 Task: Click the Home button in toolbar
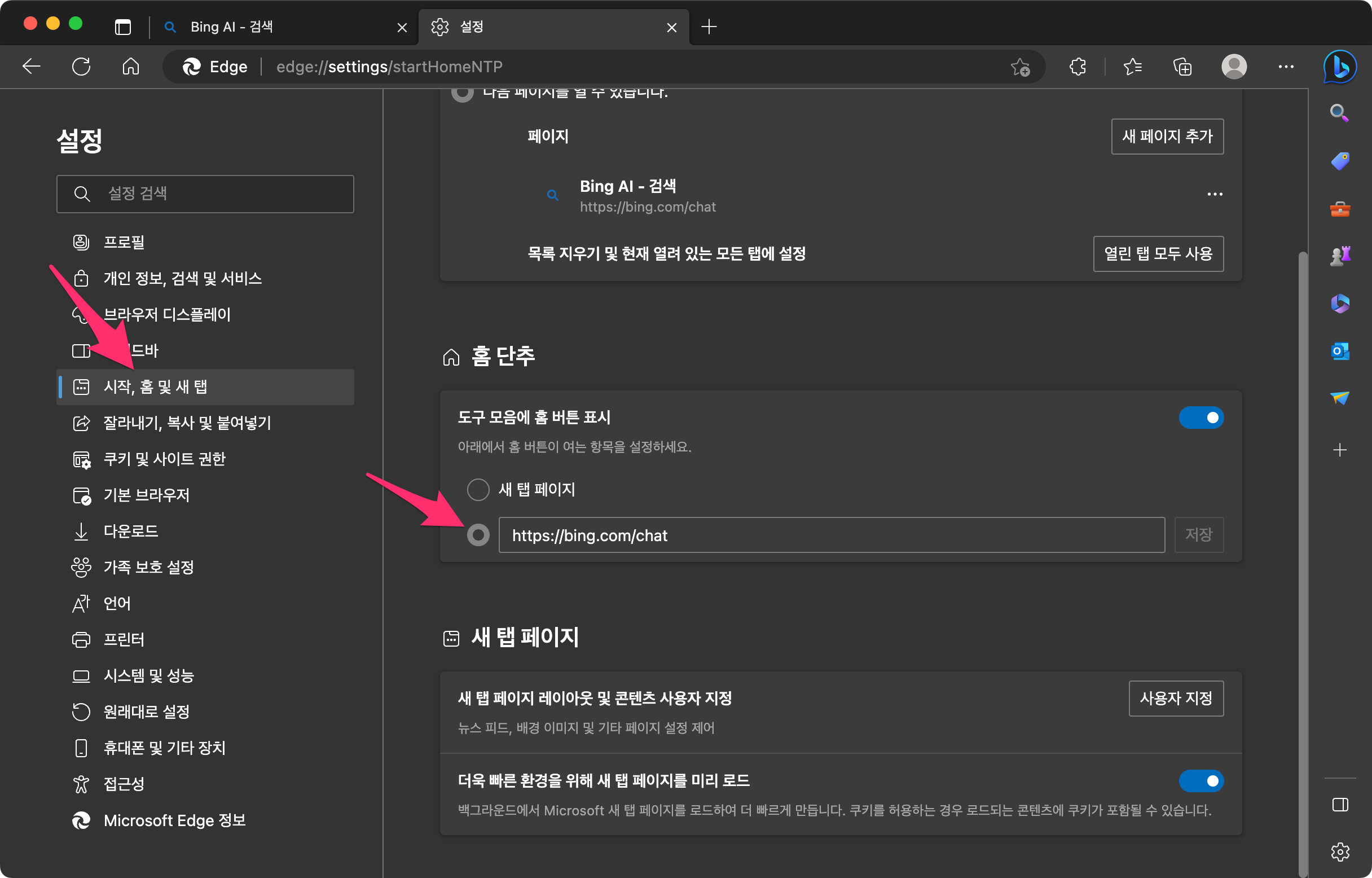(x=130, y=67)
